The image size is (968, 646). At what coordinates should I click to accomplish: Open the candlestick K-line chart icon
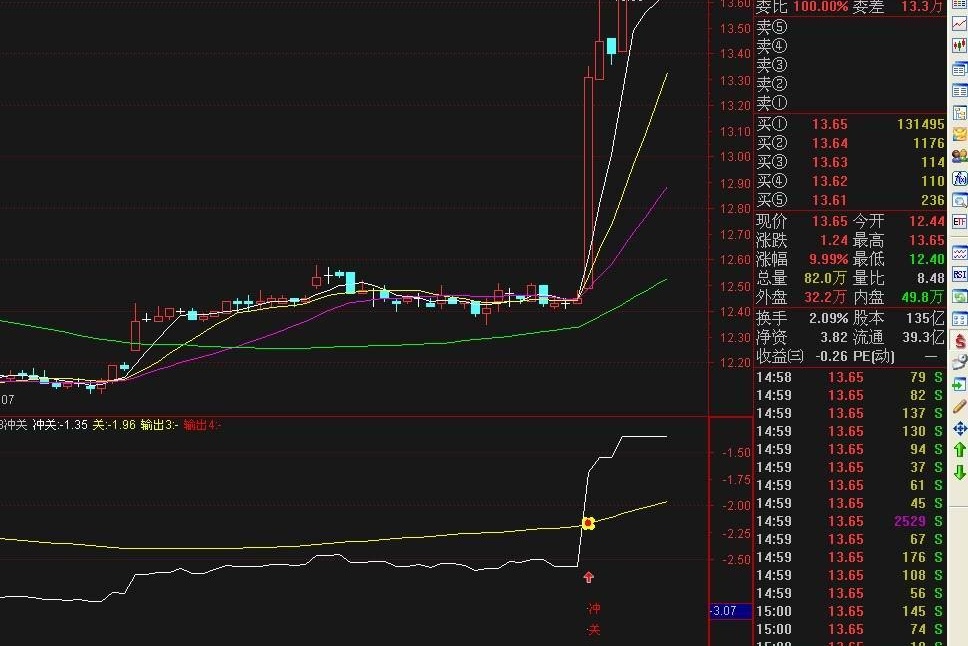(x=960, y=46)
